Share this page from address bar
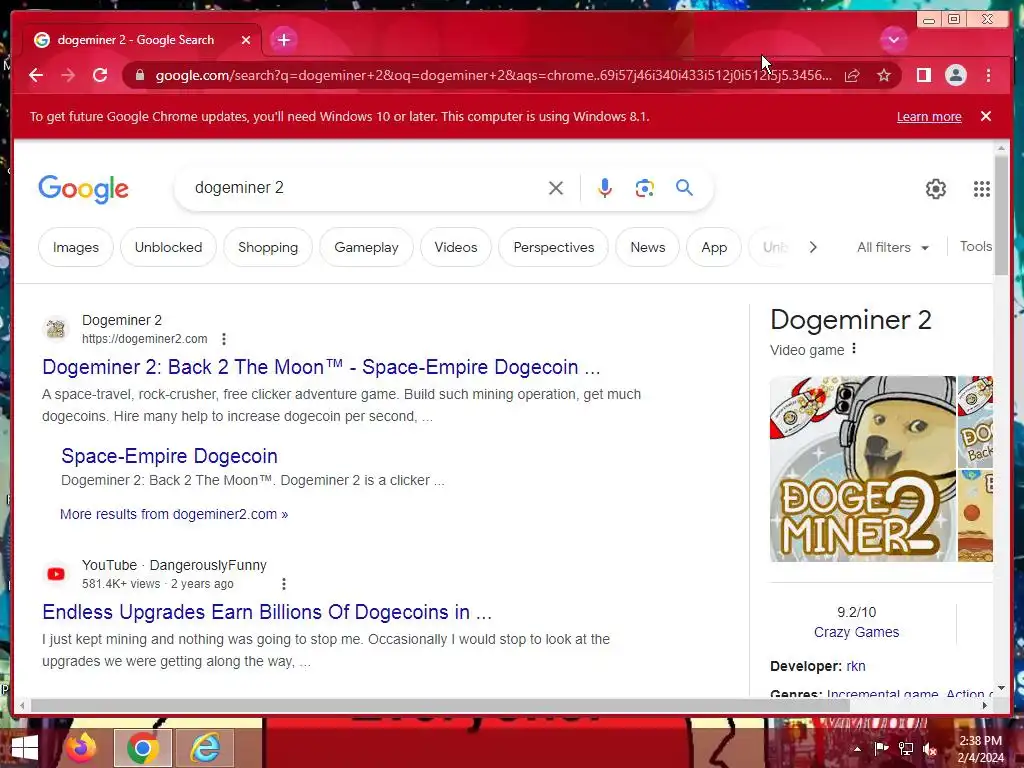 click(852, 76)
